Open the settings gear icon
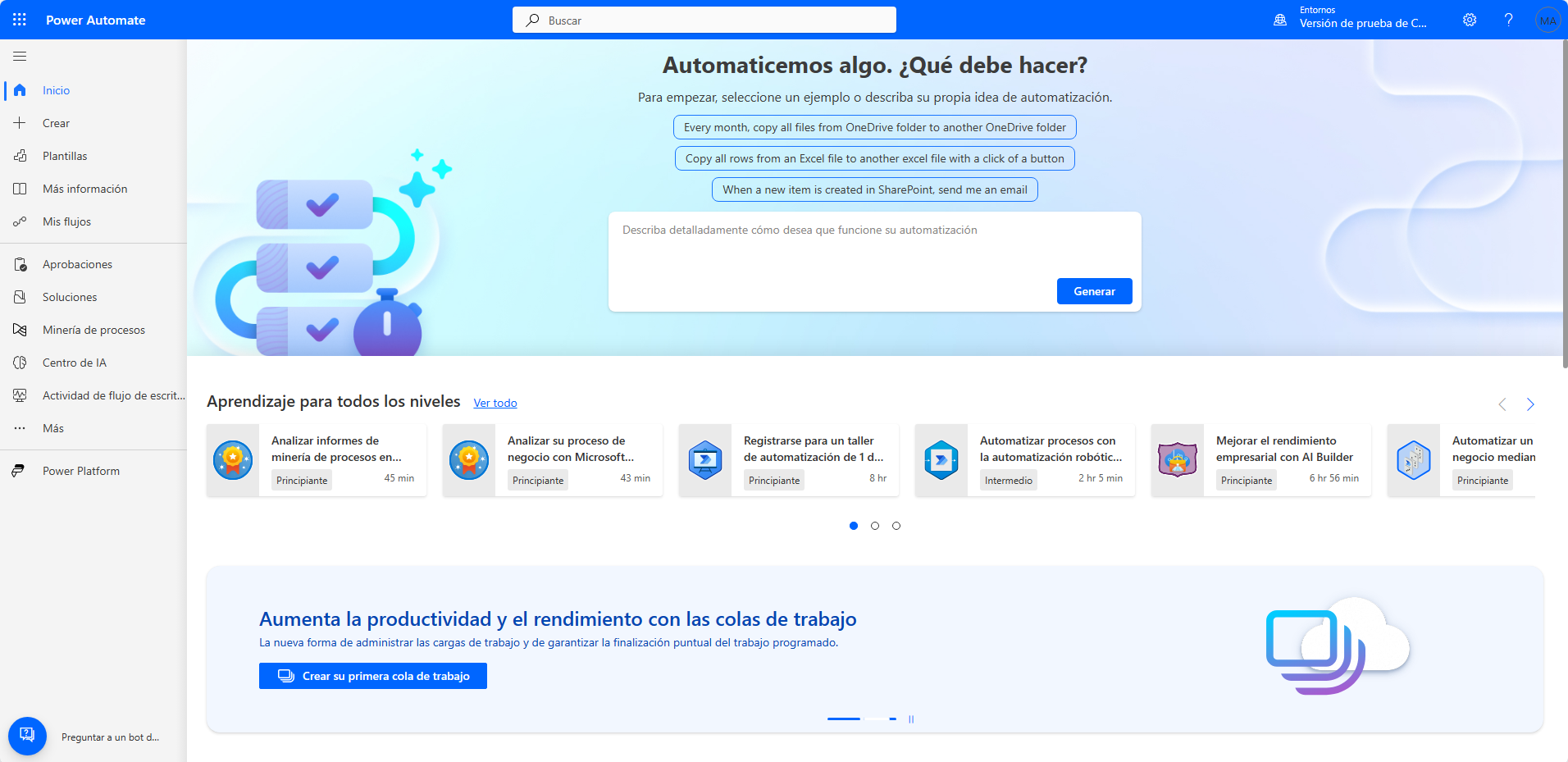Screen dimensions: 1568x762 (x=1470, y=20)
